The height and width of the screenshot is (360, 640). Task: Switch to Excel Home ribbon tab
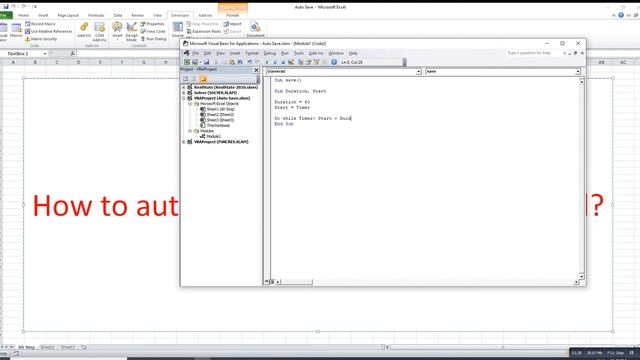(24, 16)
